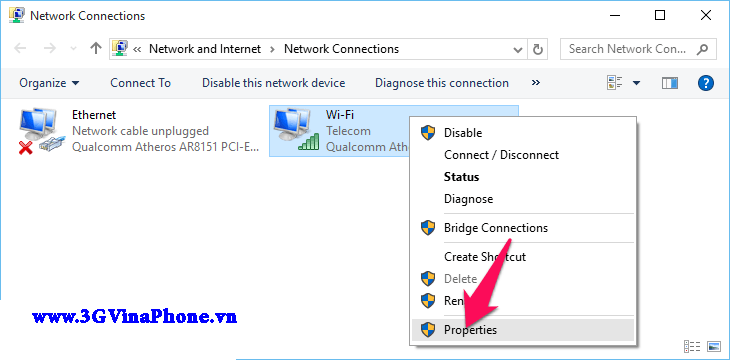Viewport: 730px width, 360px height.
Task: Switch to large icons view in status bar
Action: pos(713,346)
